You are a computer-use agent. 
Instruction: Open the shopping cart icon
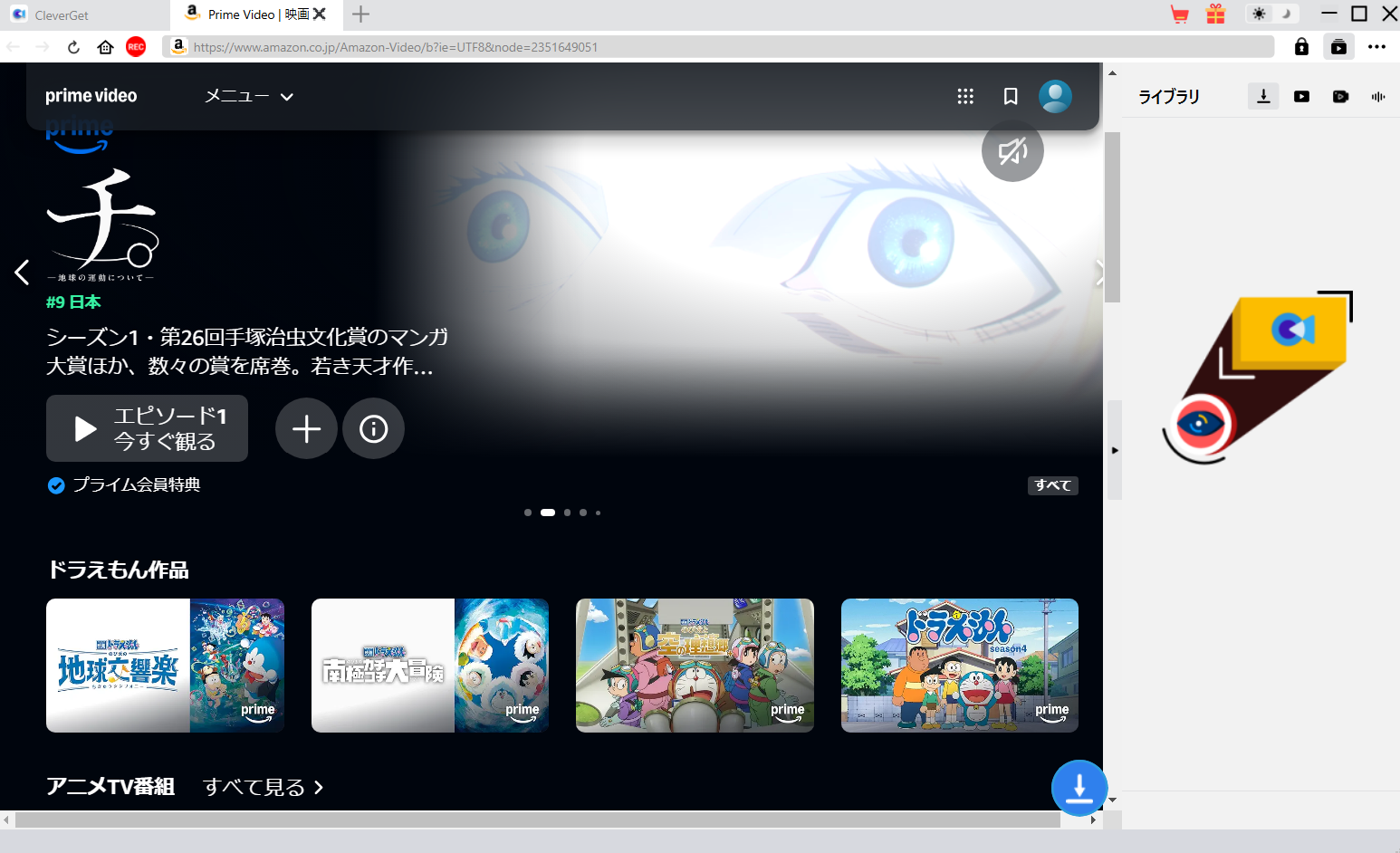tap(1179, 14)
